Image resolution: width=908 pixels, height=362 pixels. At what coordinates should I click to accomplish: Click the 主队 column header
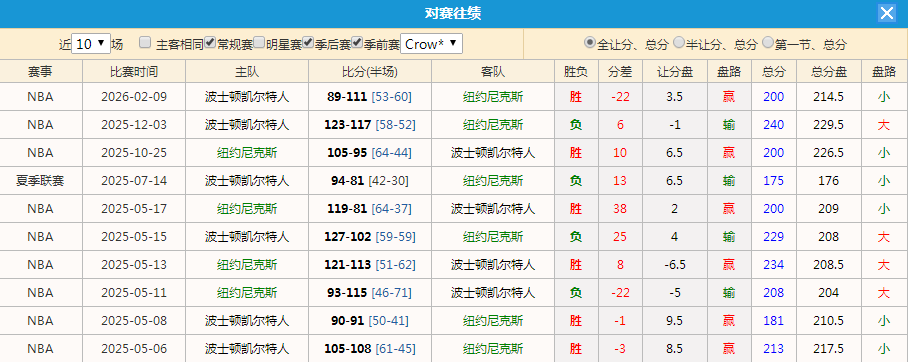click(247, 71)
